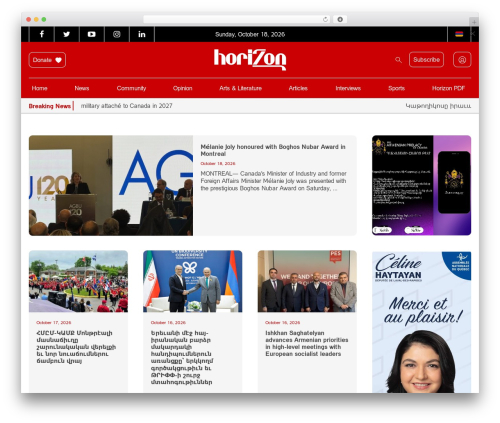The width and height of the screenshot is (500, 423).
Task: Click the browser reload icon
Action: pos(325,19)
